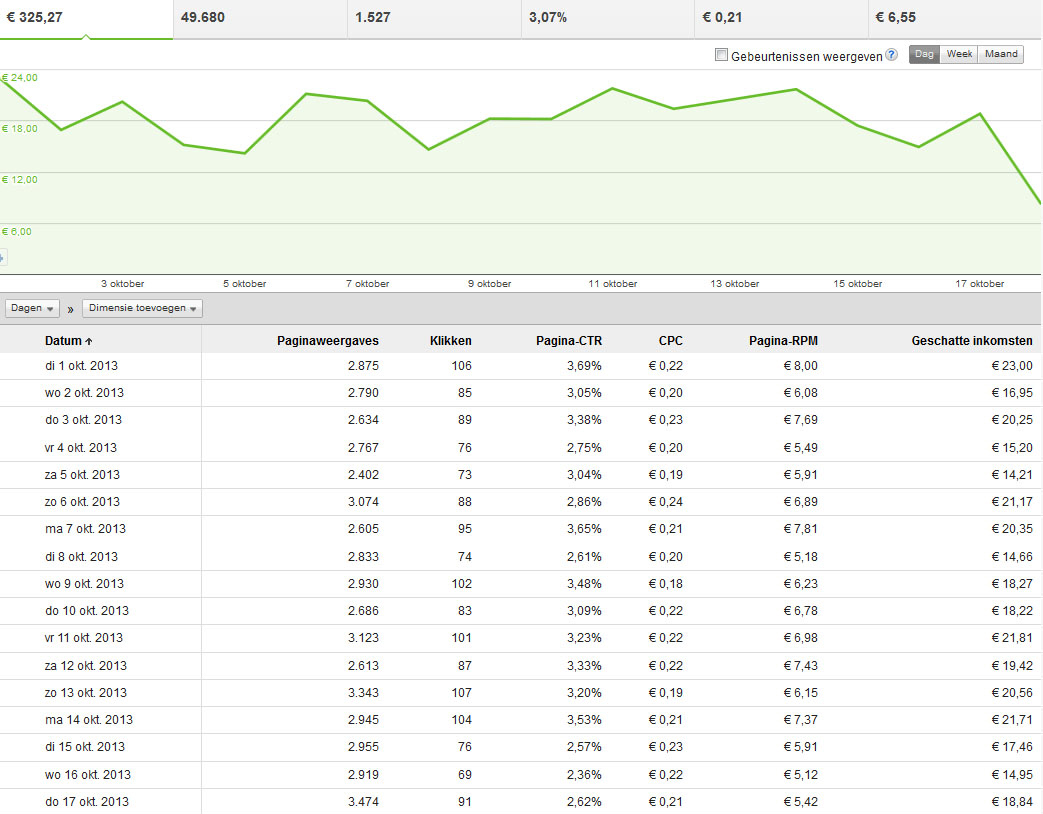
Task: Click the sort arrow next to Datum
Action: click(x=88, y=341)
